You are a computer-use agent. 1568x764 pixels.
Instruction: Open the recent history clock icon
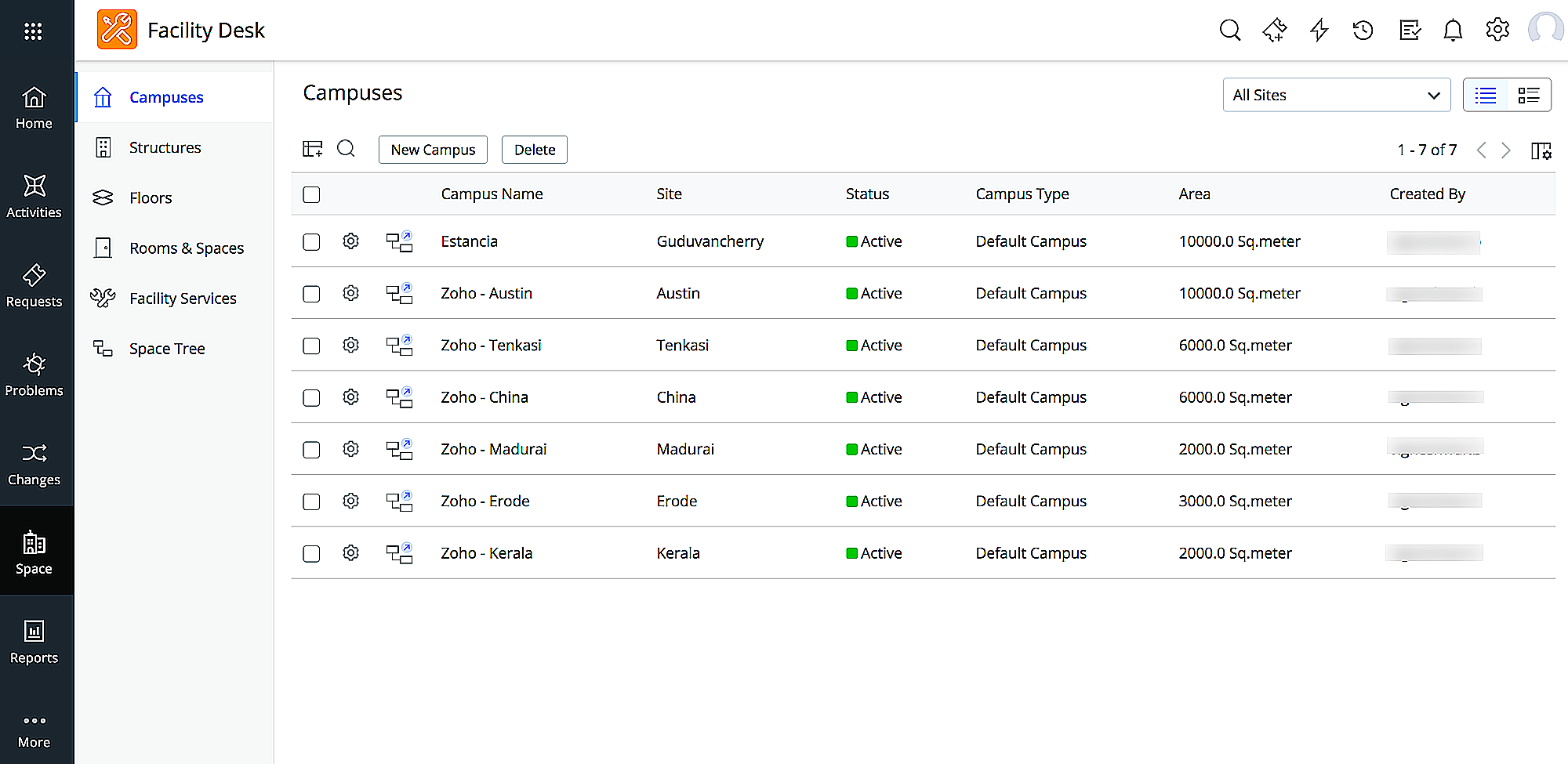click(x=1363, y=31)
